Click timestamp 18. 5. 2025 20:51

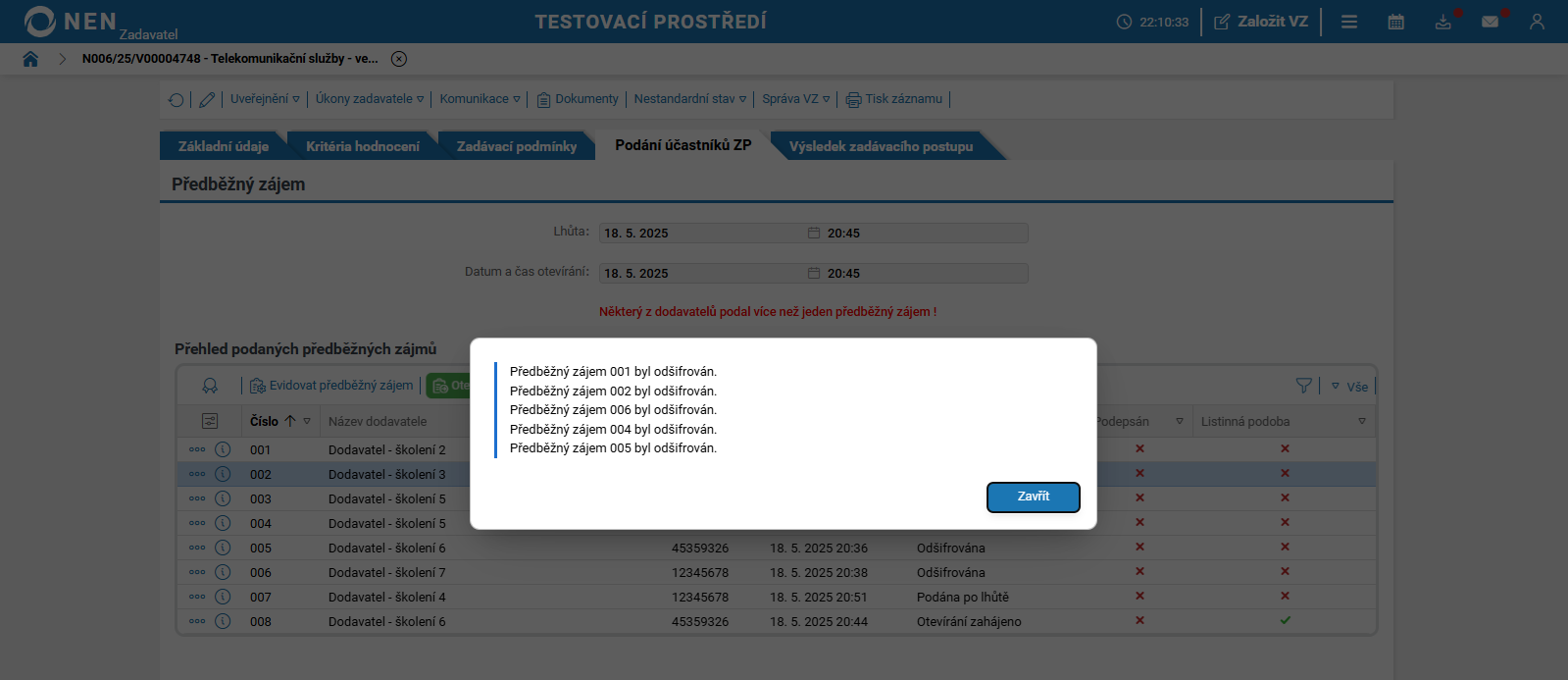819,598
